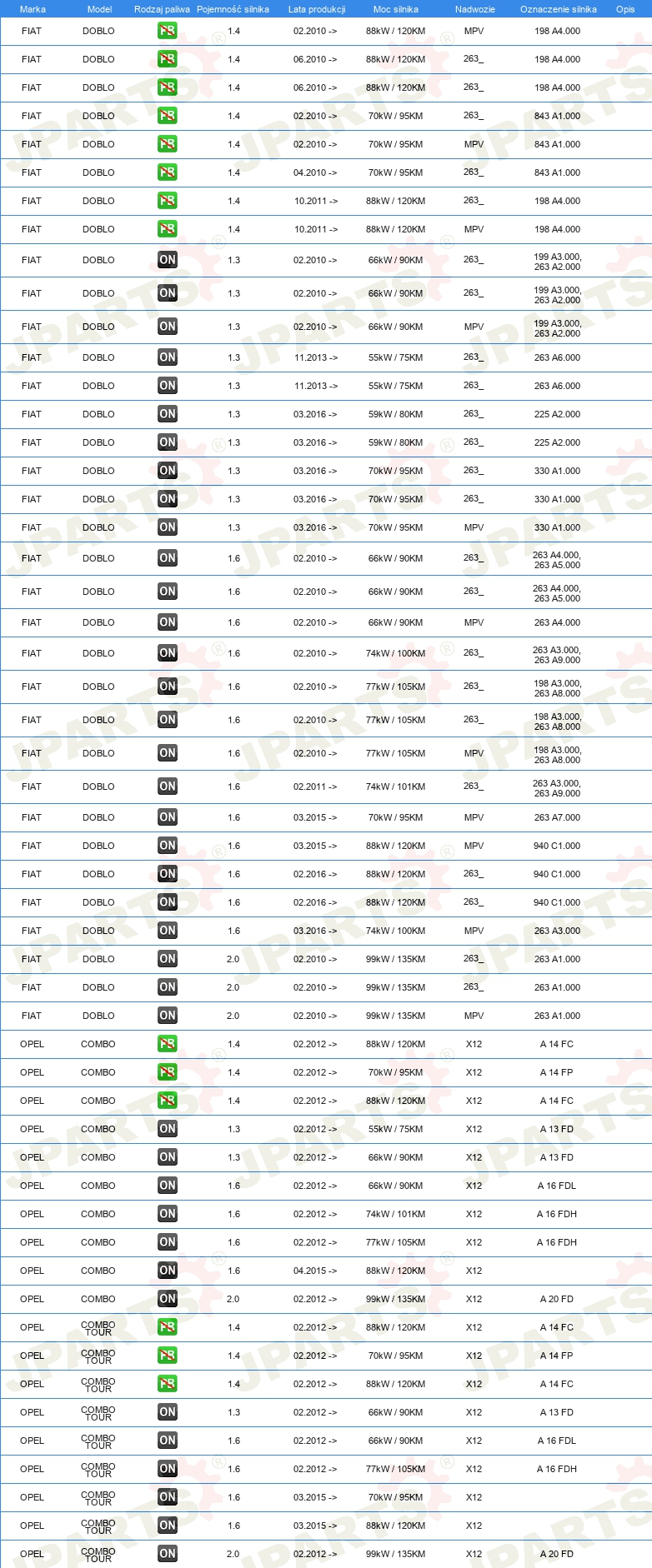652x1568 pixels.
Task: Select the 04.2010 -> production date cell
Action: (x=315, y=172)
